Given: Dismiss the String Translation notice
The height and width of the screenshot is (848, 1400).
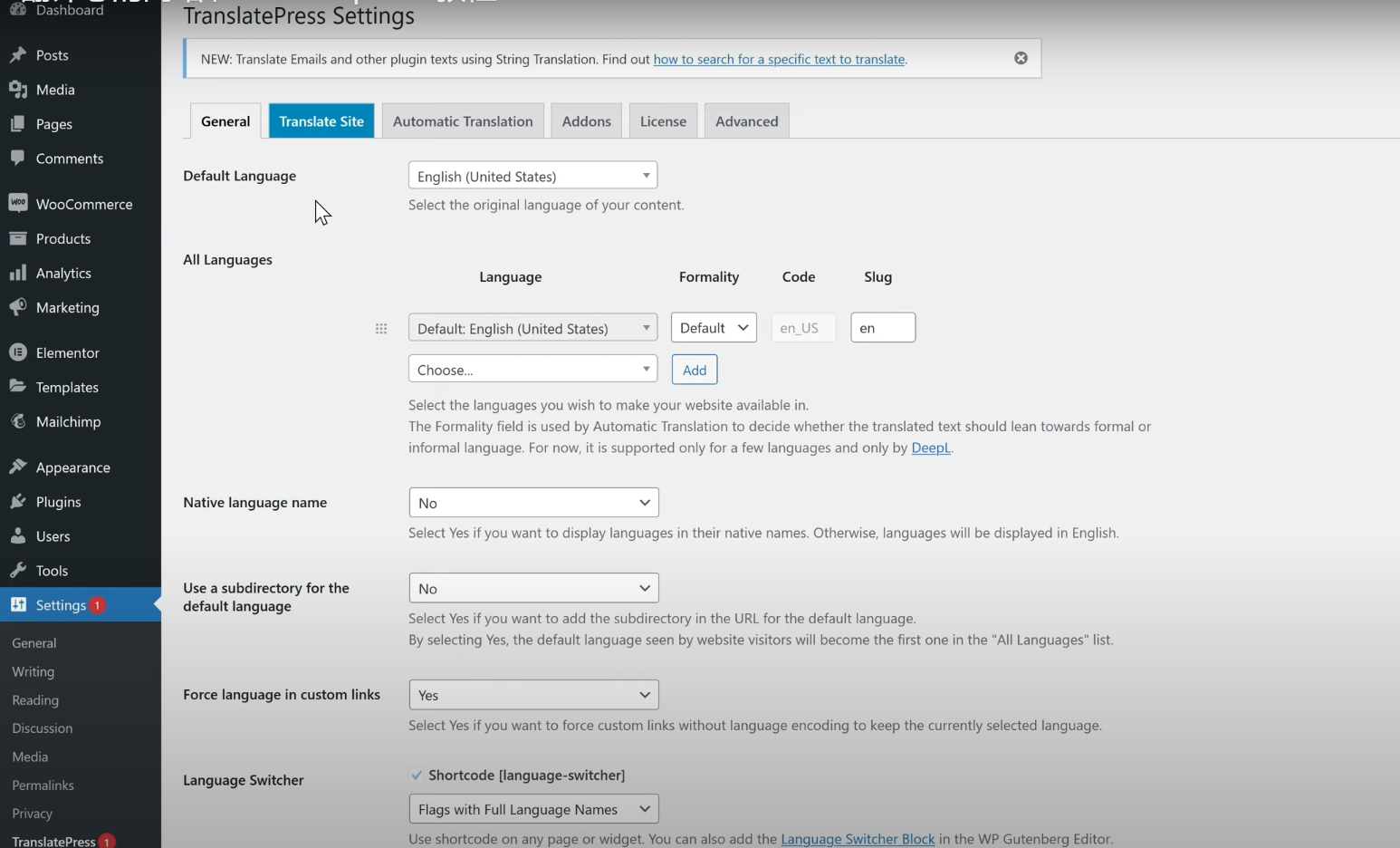Looking at the screenshot, I should (1021, 58).
